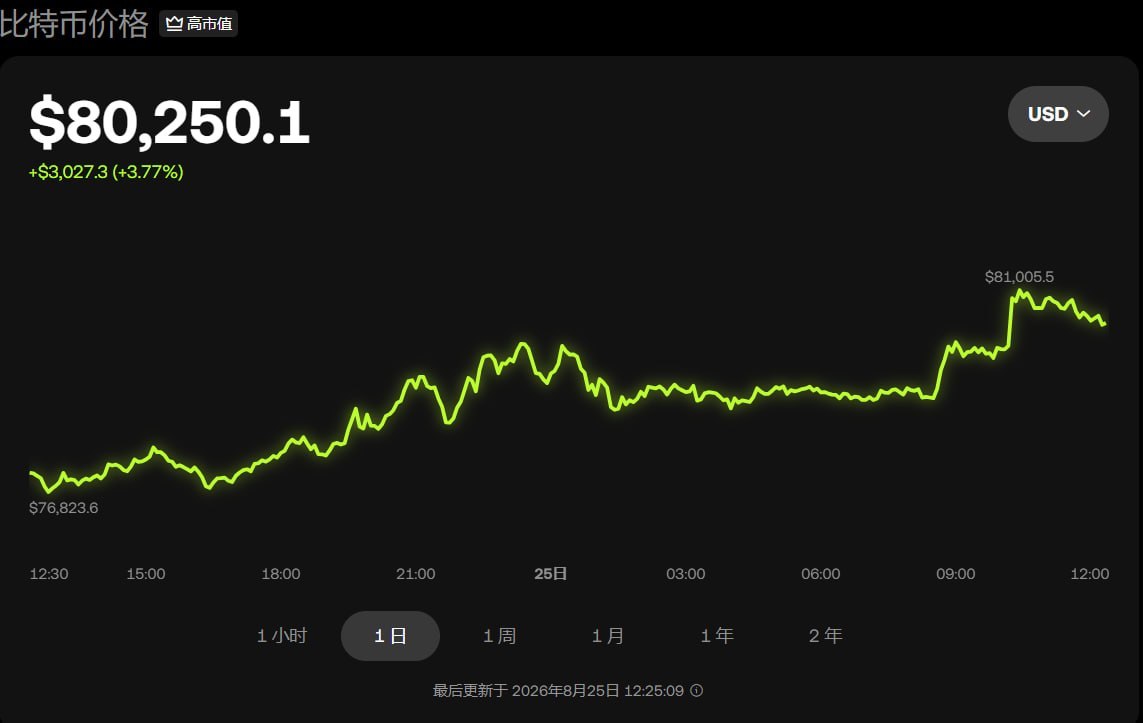Click the info icon beside last updated time
The width and height of the screenshot is (1143, 723).
pyautogui.click(x=697, y=690)
